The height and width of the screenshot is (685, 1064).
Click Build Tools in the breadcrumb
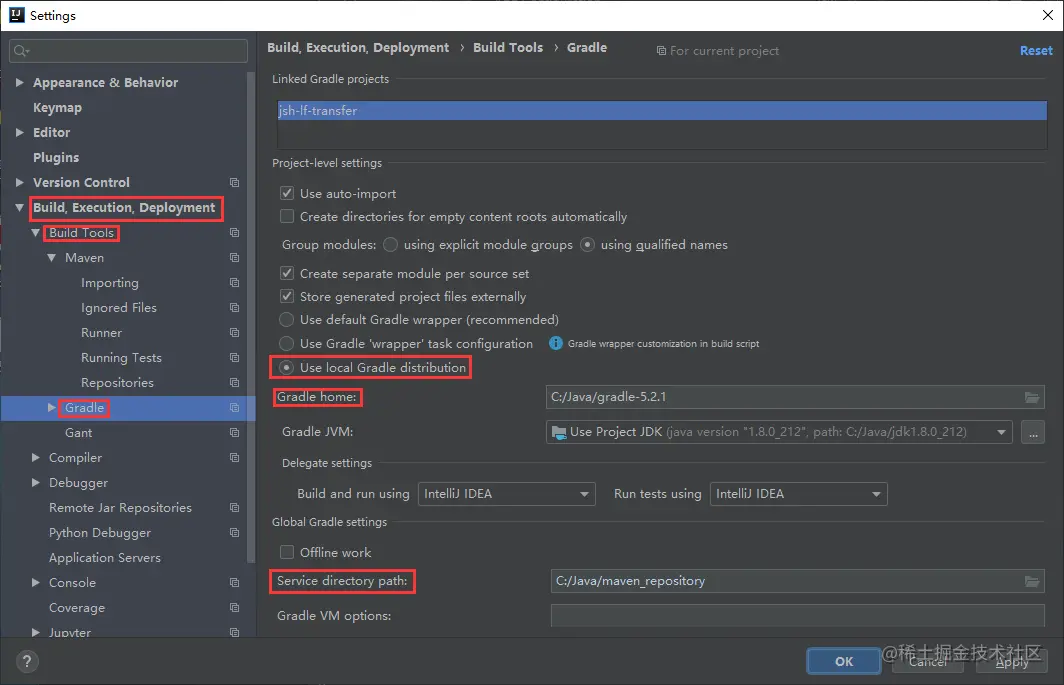[x=508, y=48]
